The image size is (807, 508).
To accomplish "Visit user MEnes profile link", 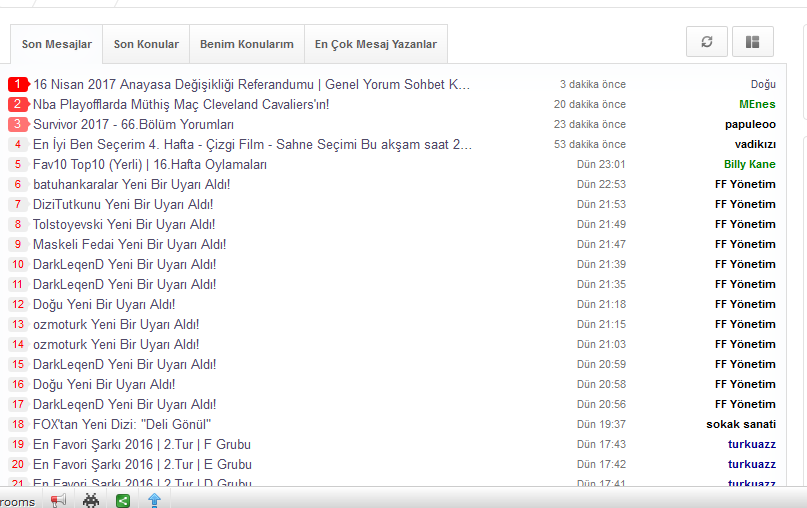I will pos(757,104).
